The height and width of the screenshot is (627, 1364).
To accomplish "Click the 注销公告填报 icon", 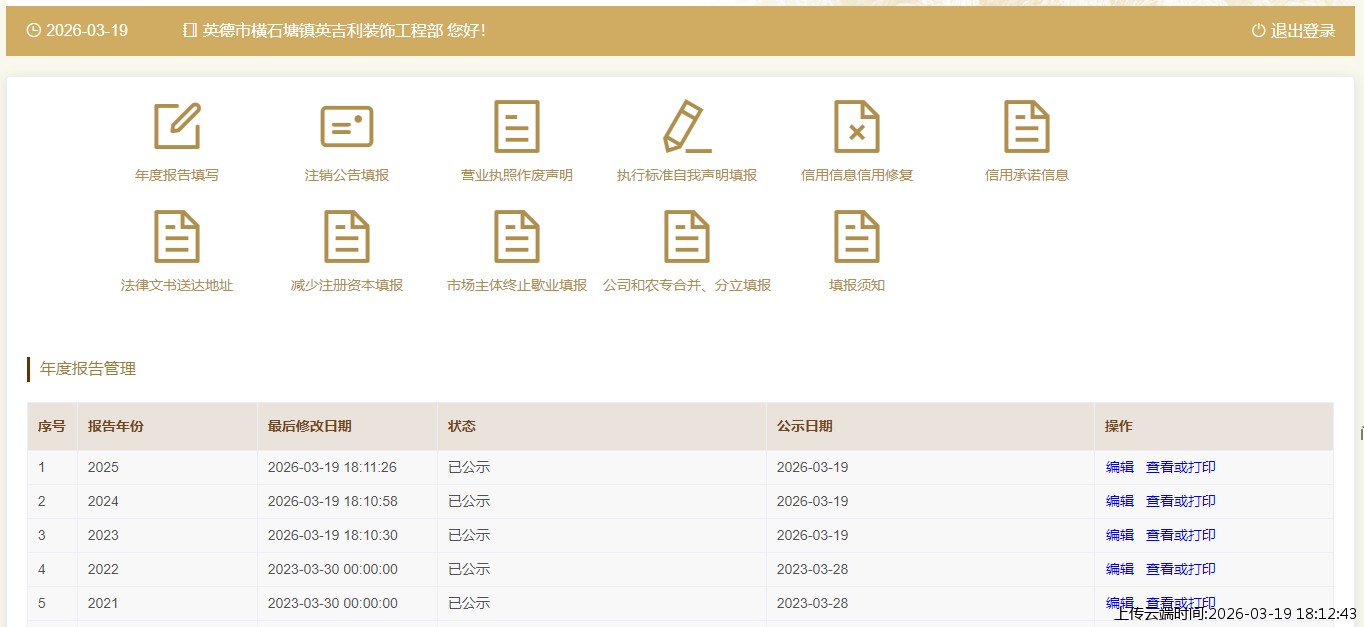I will pos(347,127).
